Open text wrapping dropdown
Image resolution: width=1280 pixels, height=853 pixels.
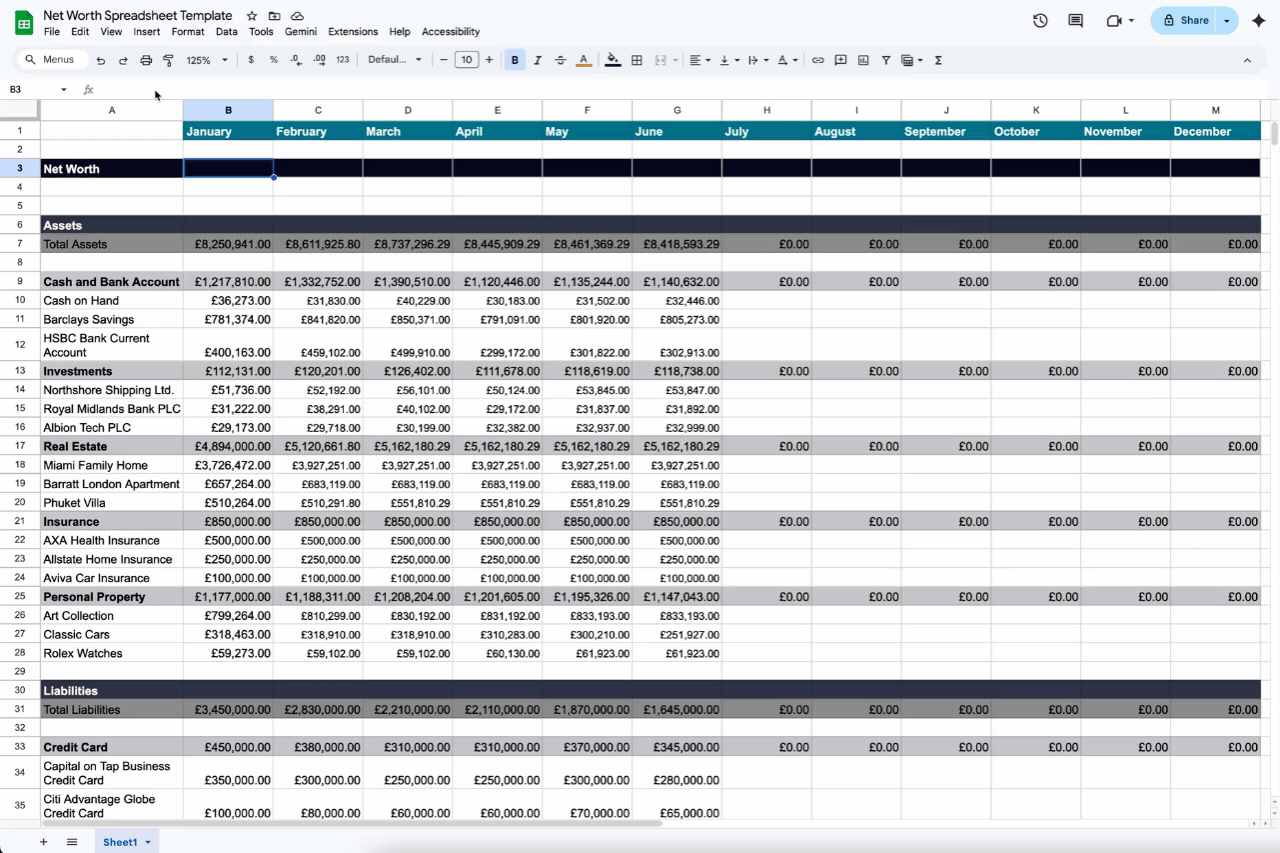(759, 60)
